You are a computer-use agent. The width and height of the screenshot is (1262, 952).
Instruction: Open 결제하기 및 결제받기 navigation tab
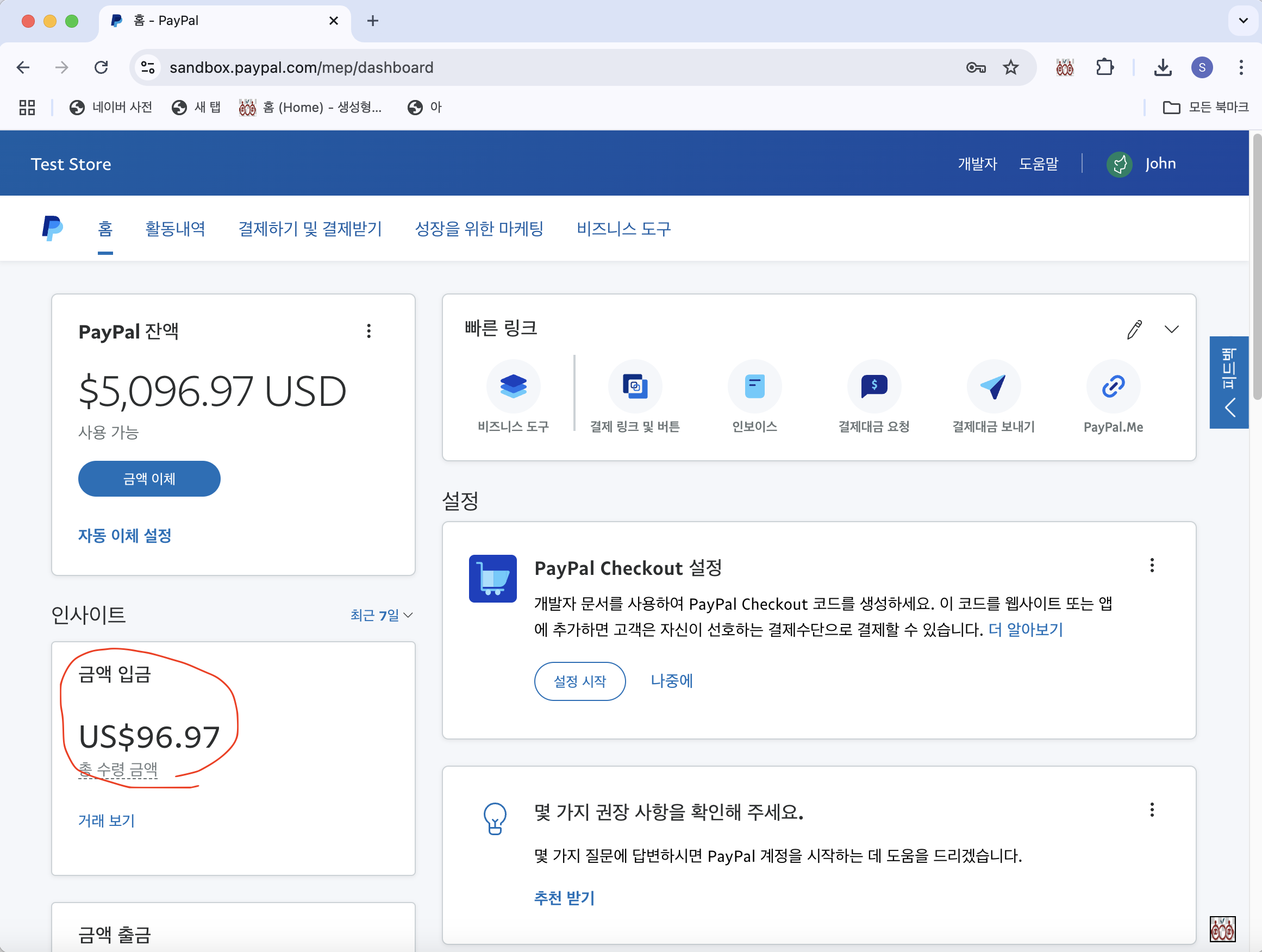point(310,229)
